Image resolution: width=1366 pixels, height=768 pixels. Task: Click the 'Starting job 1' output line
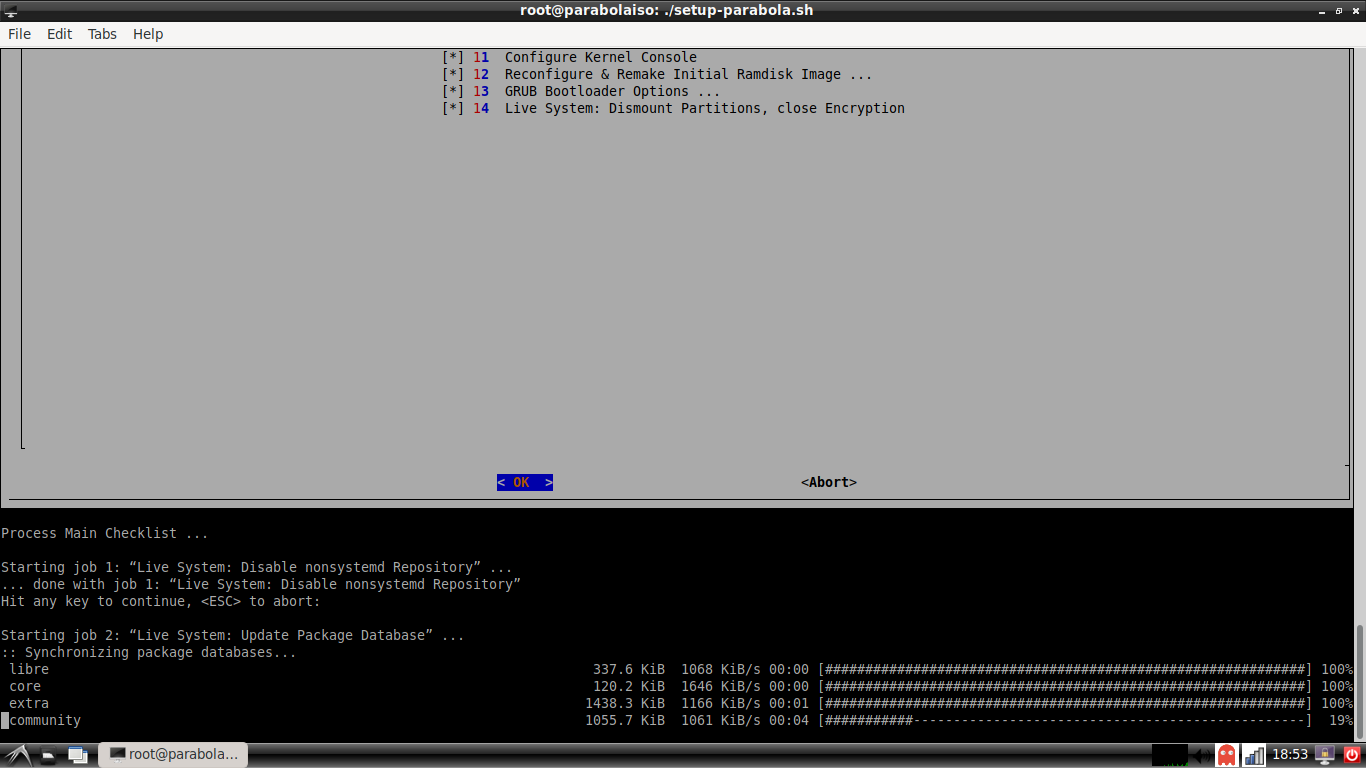[257, 567]
